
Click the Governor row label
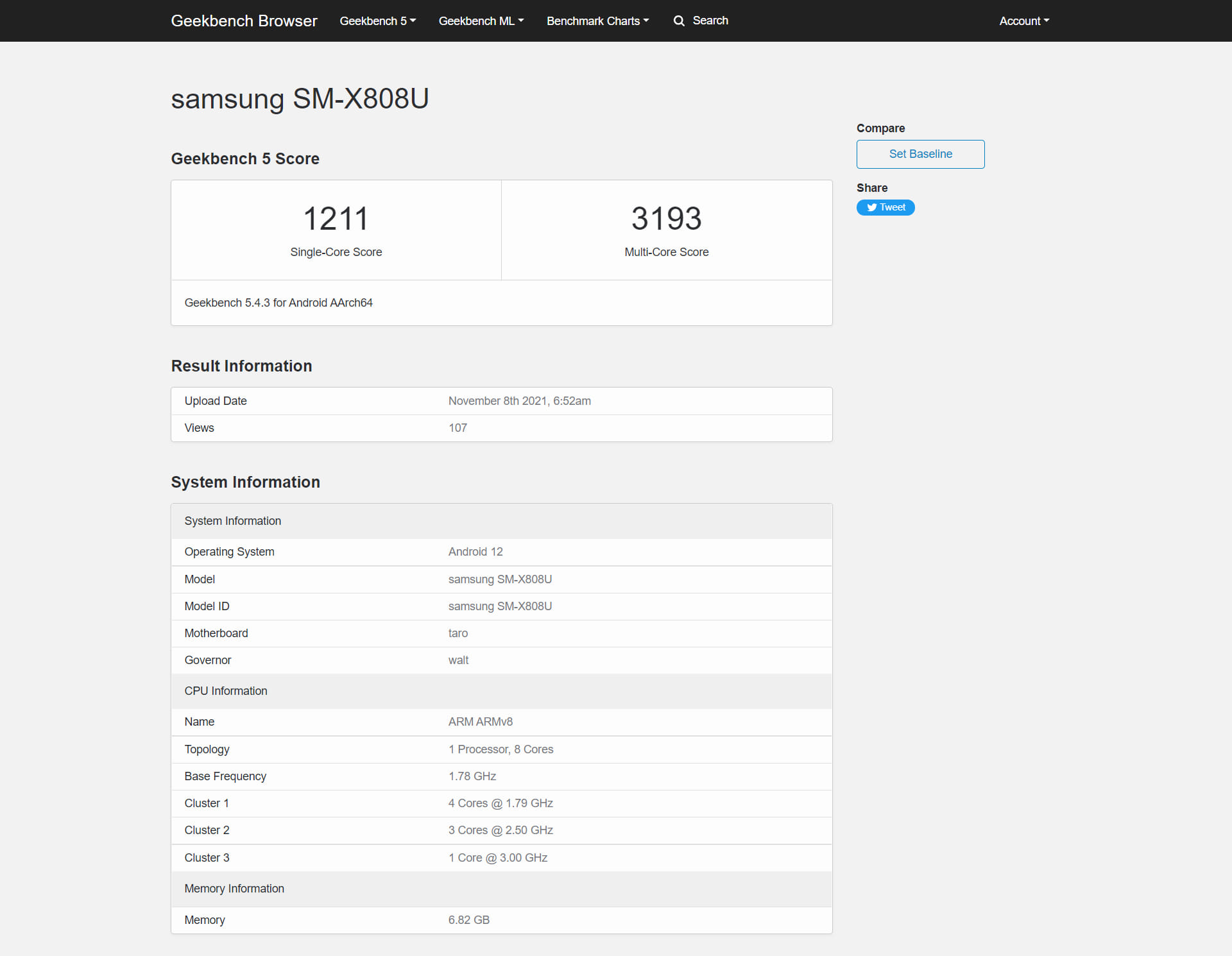click(207, 660)
